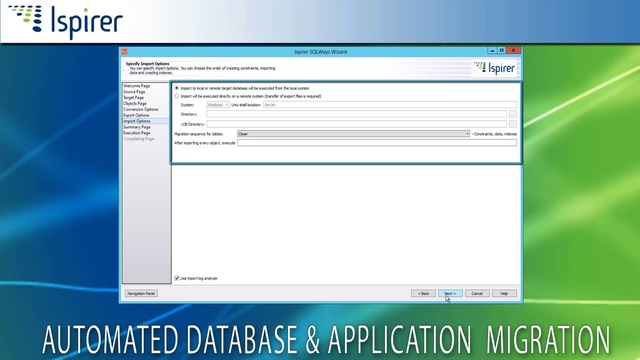Click the Next button
This screenshot has height=360, width=640.
click(450, 293)
